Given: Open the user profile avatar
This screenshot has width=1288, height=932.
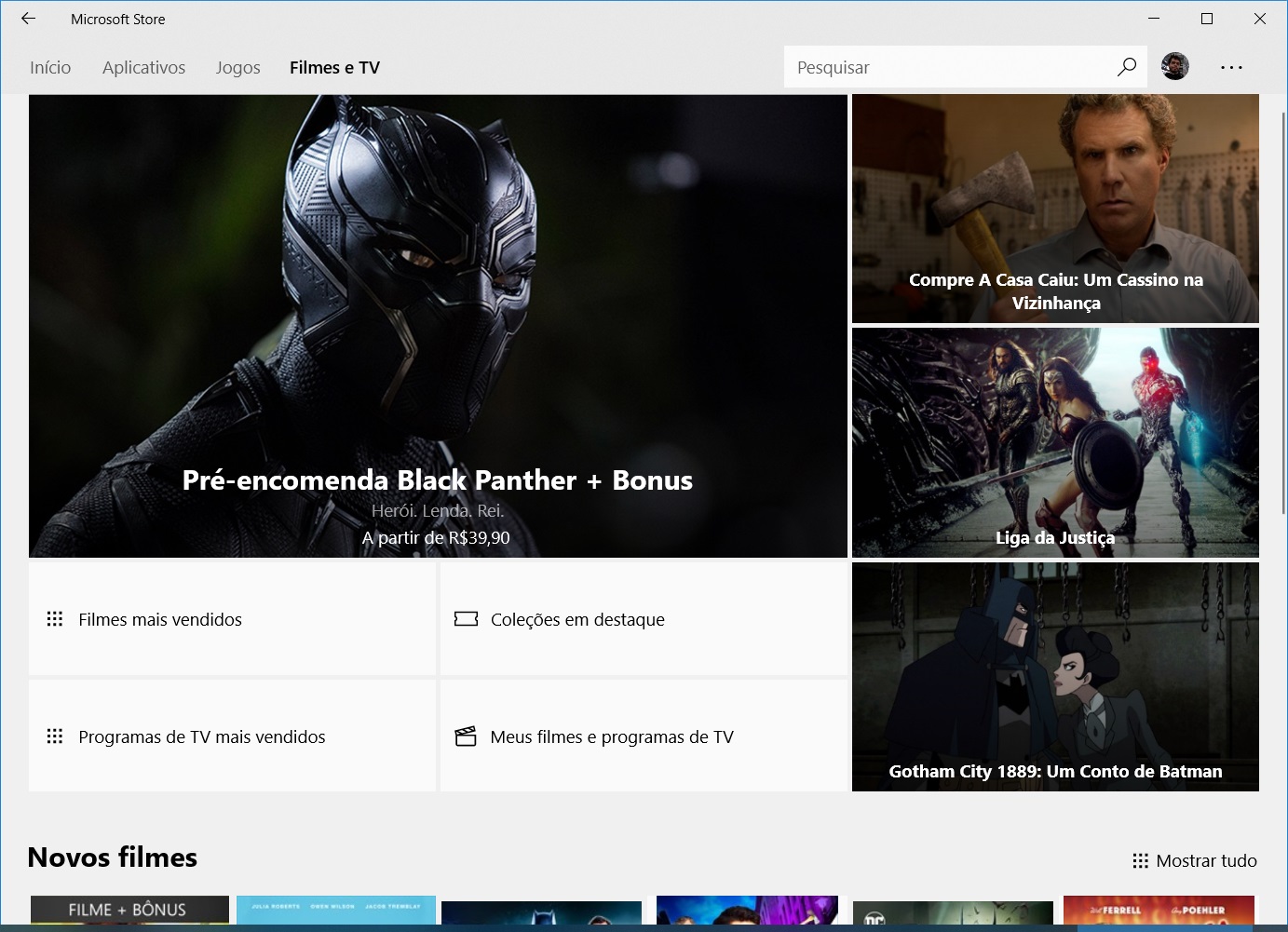Looking at the screenshot, I should point(1175,66).
